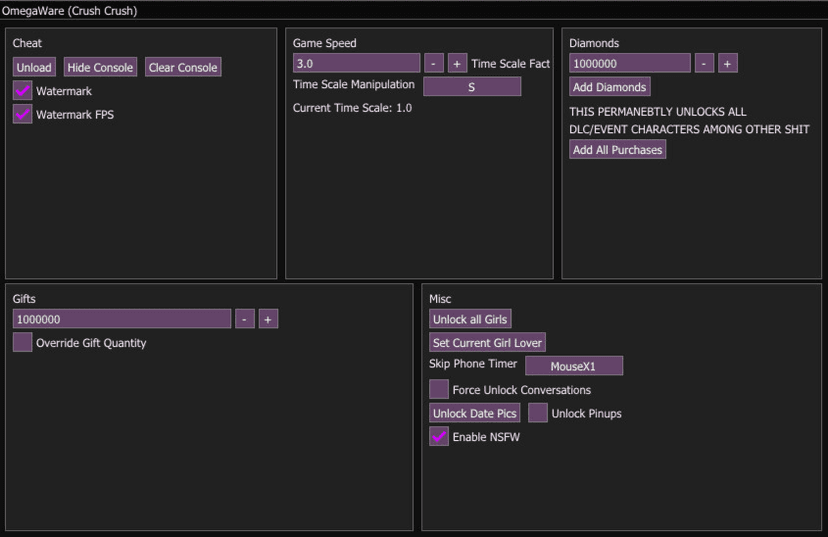Viewport: 828px width, 537px height.
Task: Click the Add All Purchases button
Action: click(618, 150)
